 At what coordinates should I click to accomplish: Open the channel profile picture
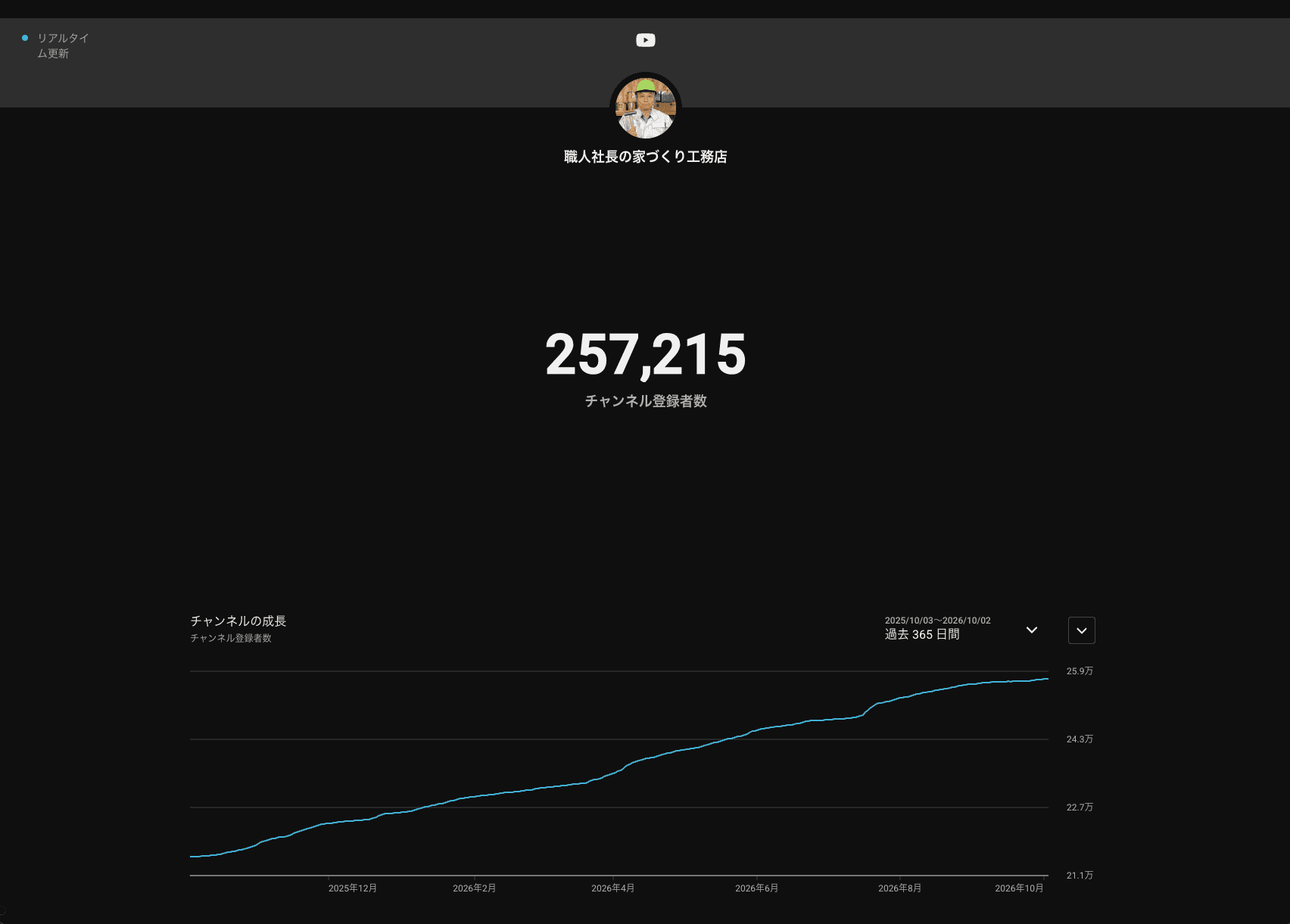coord(646,108)
